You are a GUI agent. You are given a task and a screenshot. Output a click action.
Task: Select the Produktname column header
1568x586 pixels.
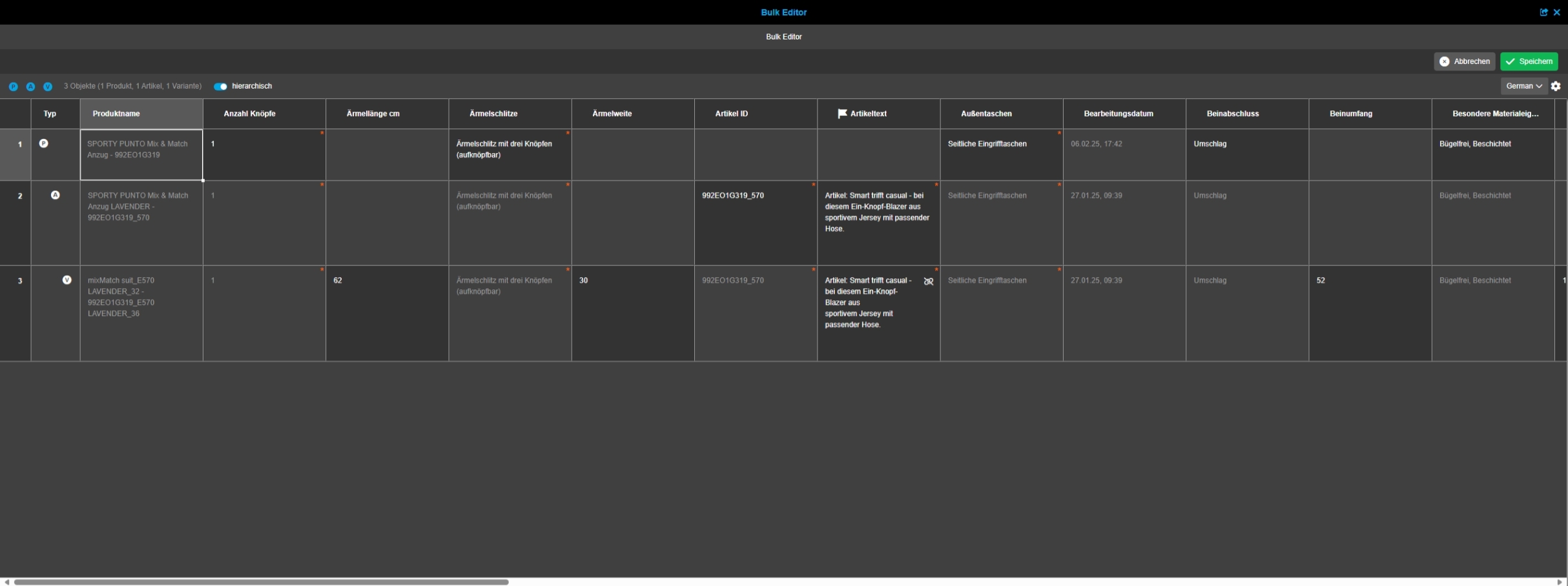(x=141, y=114)
